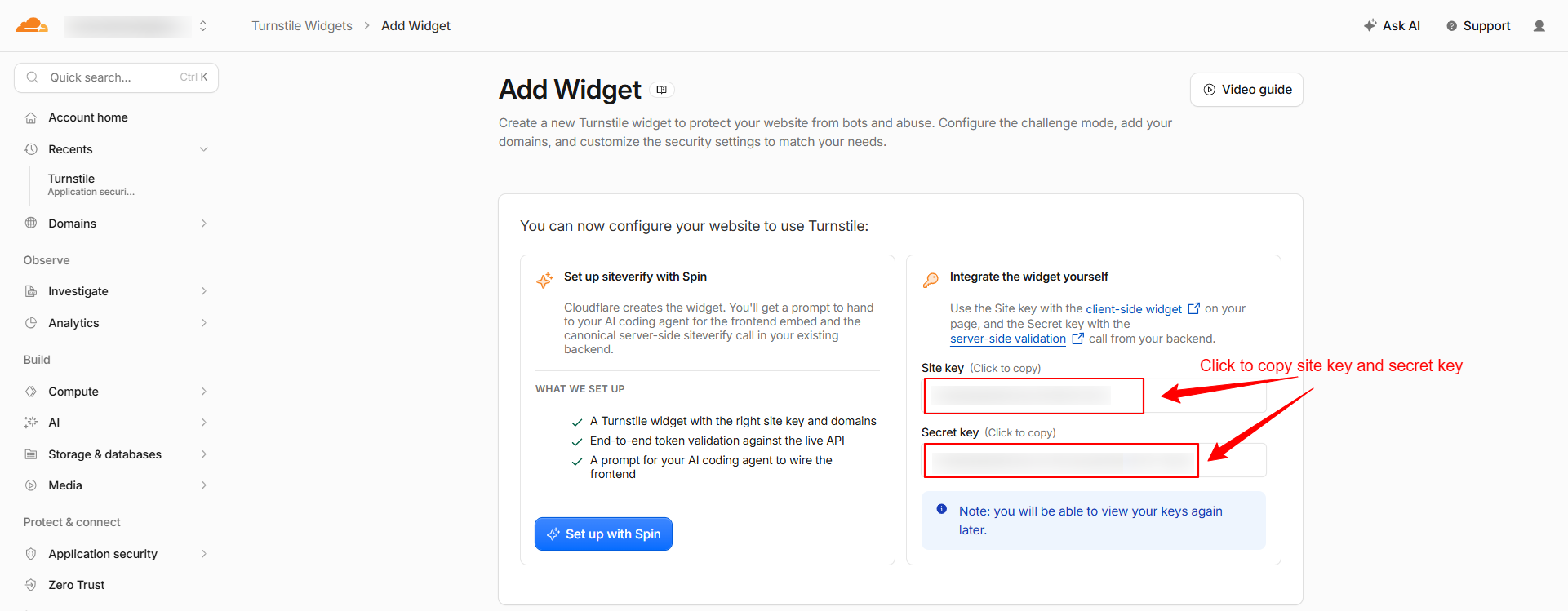Expand the Domains menu chevron
Screen dimensions: 1568x611
[204, 224]
